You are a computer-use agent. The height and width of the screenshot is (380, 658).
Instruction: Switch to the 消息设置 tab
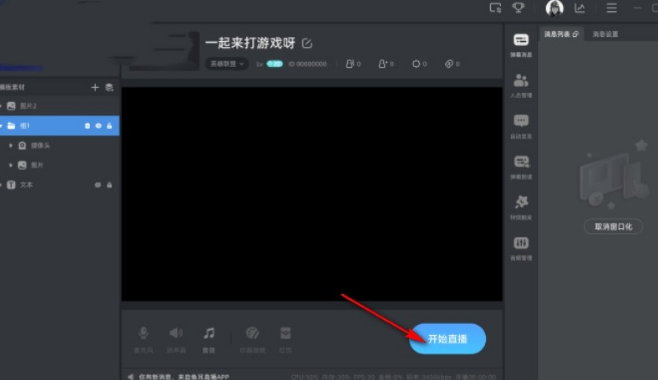[605, 34]
